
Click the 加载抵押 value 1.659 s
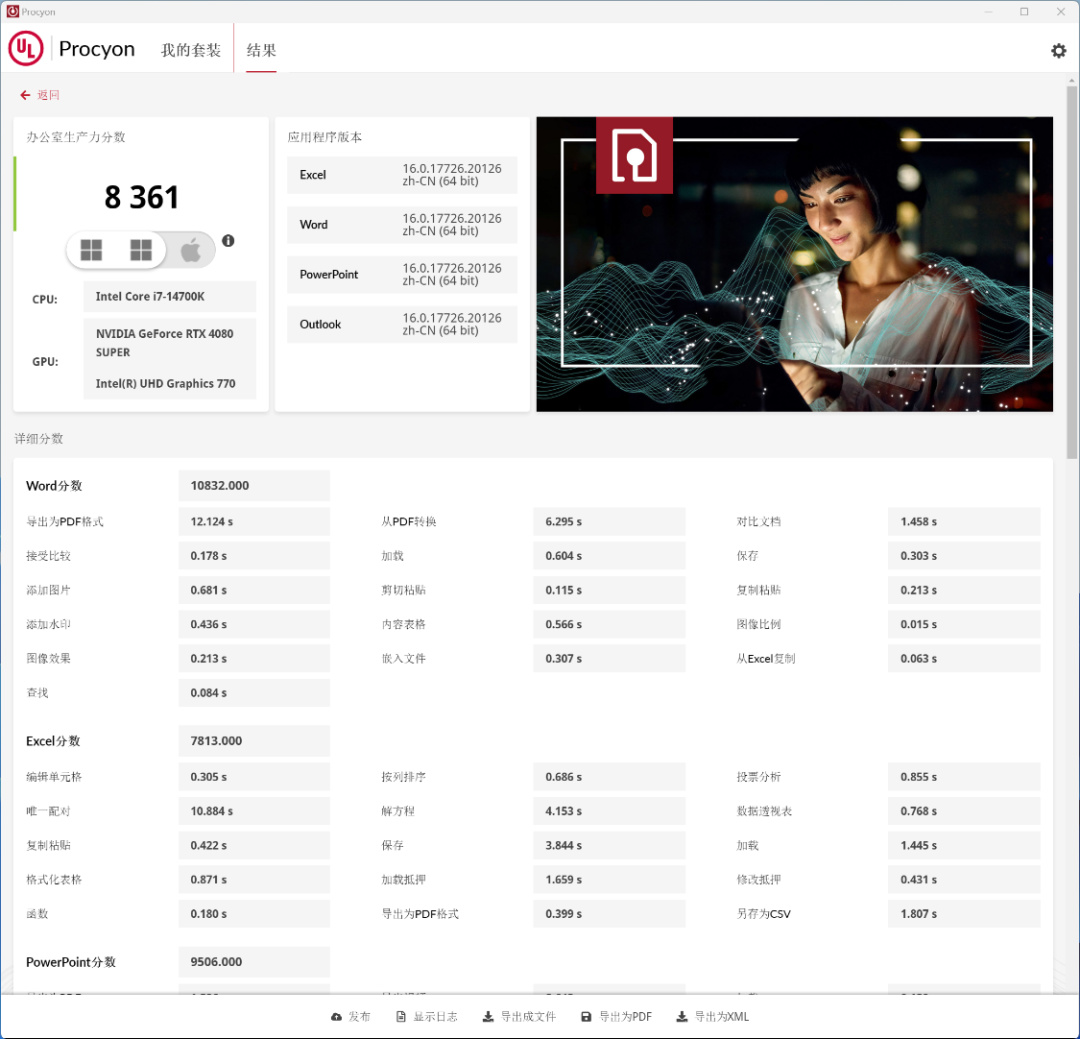(x=609, y=880)
